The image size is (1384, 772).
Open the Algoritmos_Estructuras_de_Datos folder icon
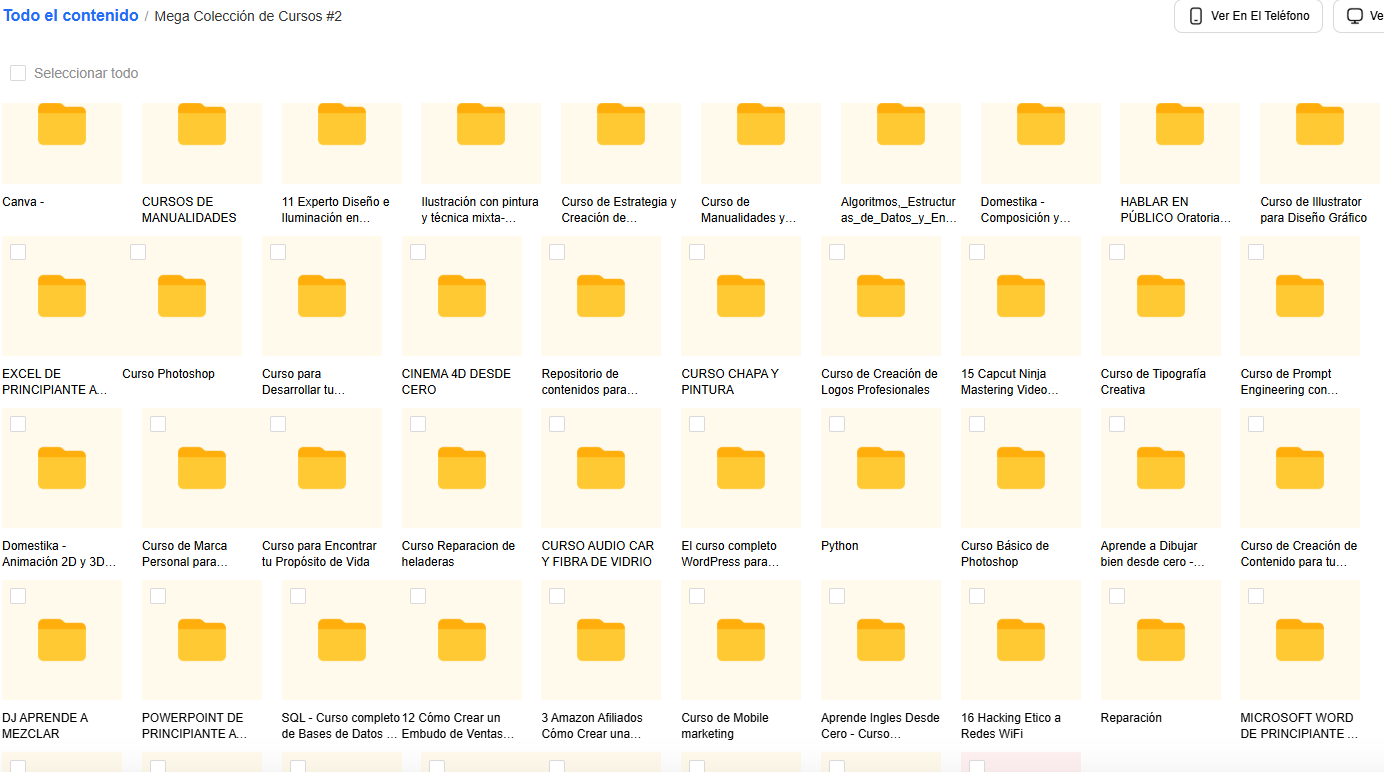pos(901,124)
